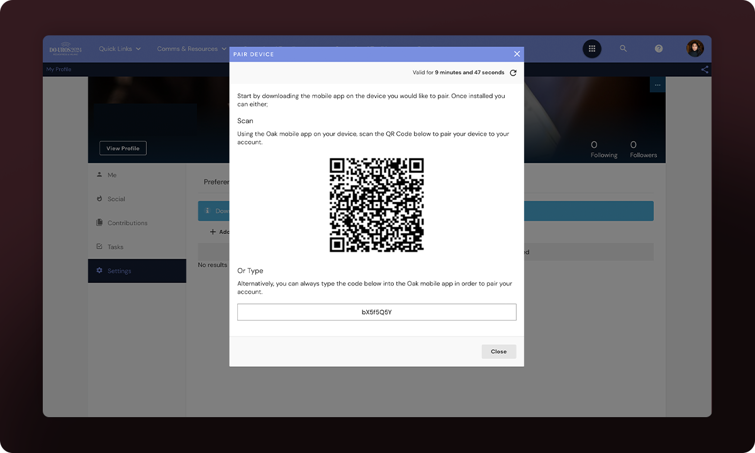The image size is (755, 453).
Task: Click the search magnifier icon
Action: tap(623, 48)
